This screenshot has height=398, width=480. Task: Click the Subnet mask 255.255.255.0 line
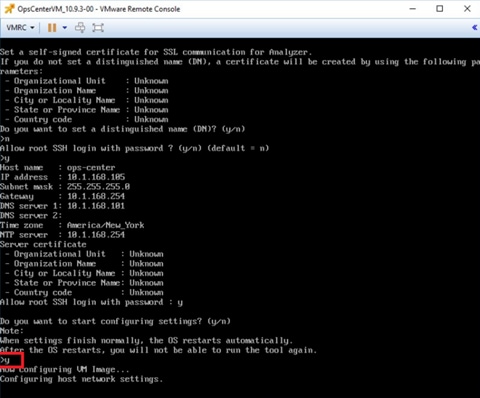click(x=65, y=187)
